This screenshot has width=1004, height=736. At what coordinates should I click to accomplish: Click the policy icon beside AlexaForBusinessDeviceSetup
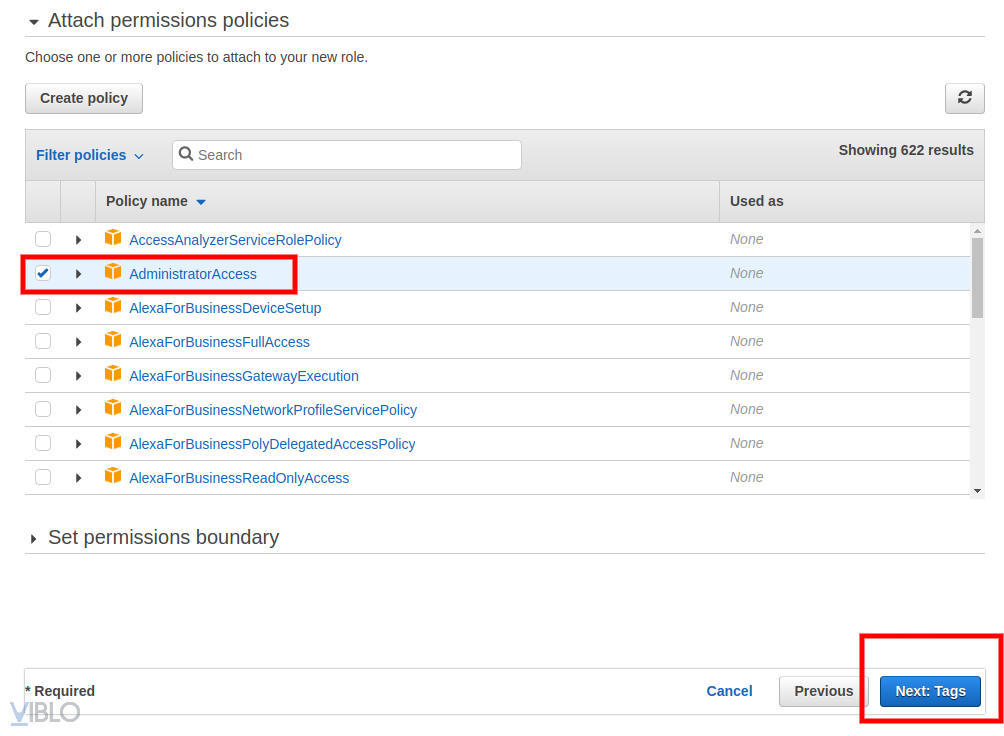(x=113, y=307)
